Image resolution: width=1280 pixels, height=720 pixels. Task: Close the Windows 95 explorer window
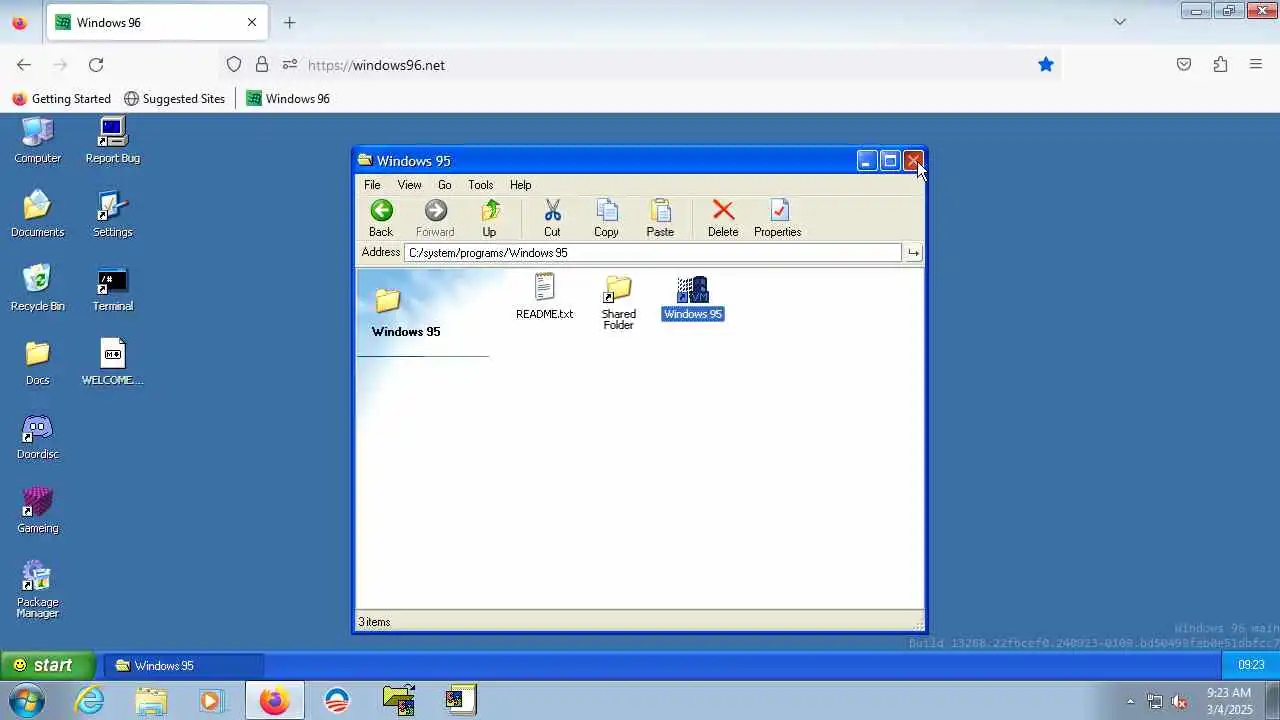click(913, 161)
